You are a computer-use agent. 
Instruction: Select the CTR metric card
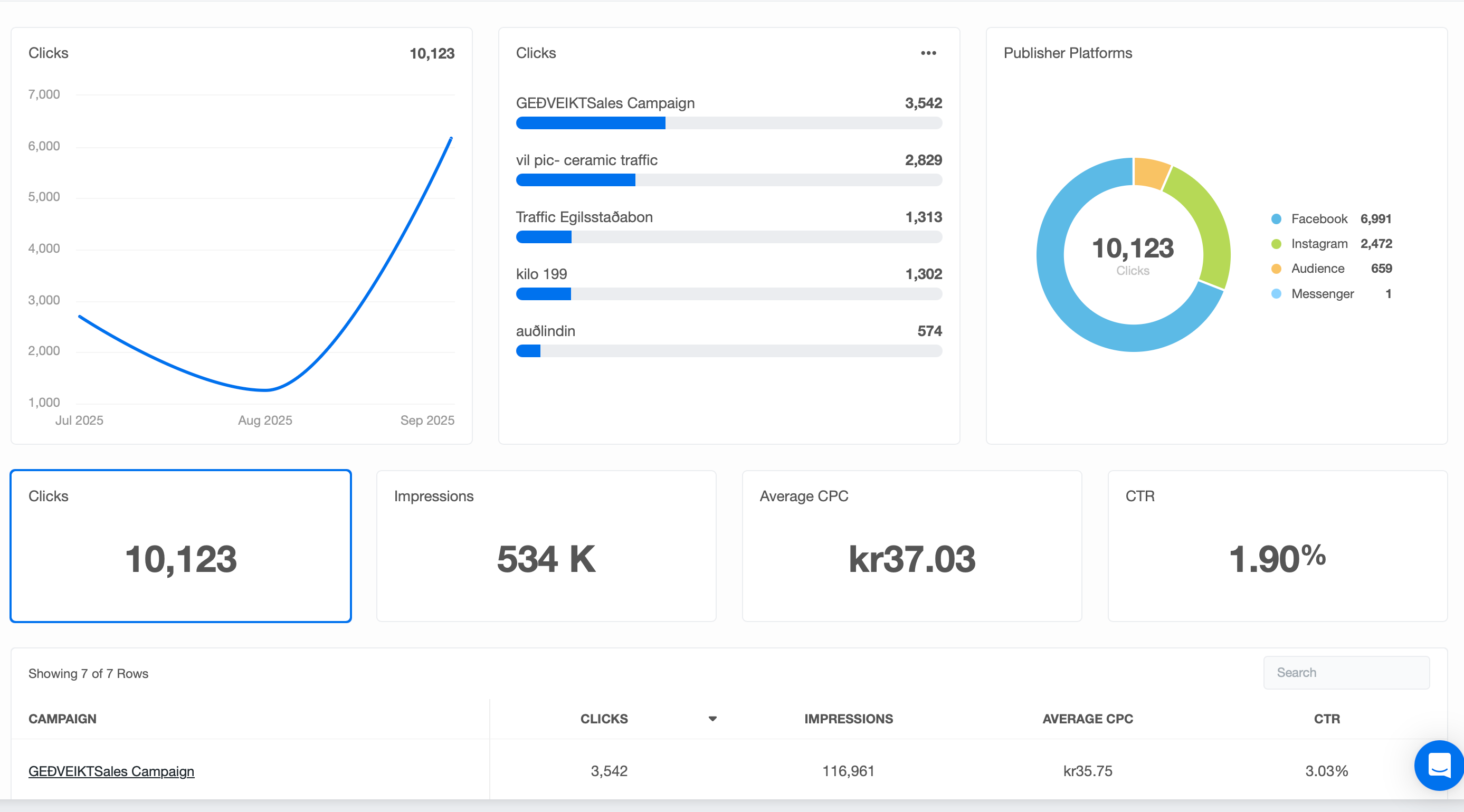[1277, 546]
